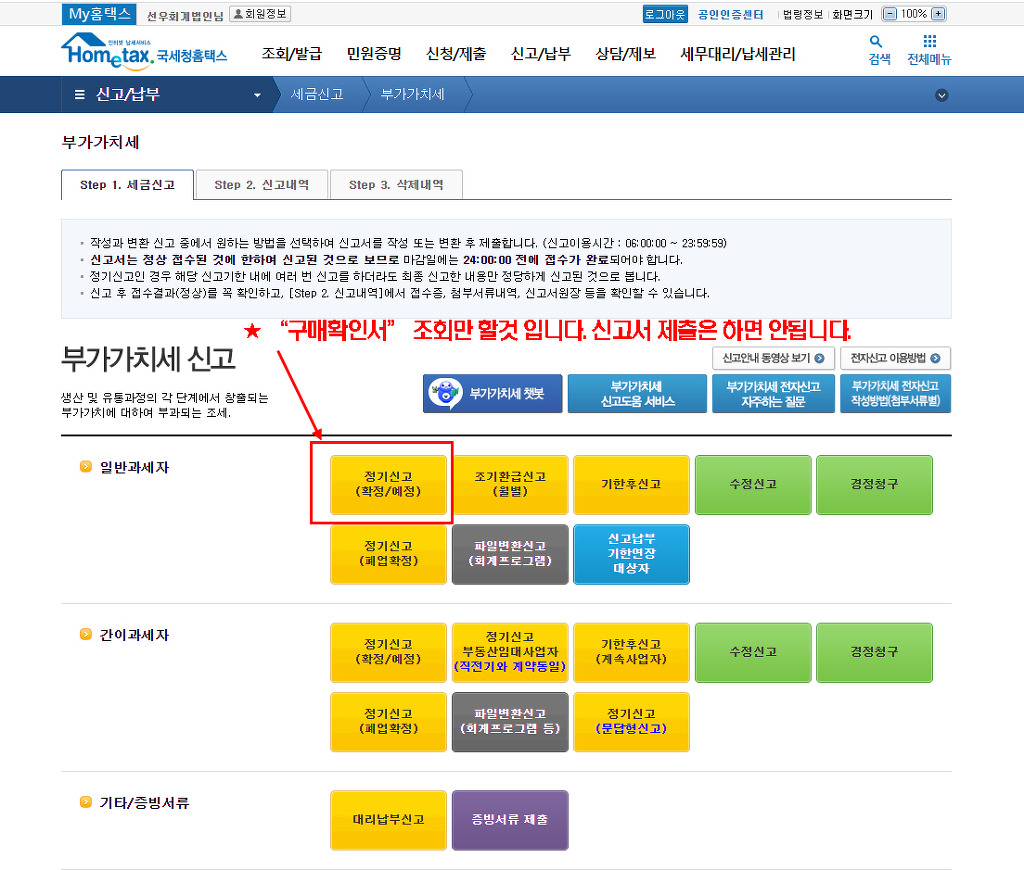The height and width of the screenshot is (870, 1024).
Task: Click the zoom-out minus icon
Action: [x=889, y=14]
